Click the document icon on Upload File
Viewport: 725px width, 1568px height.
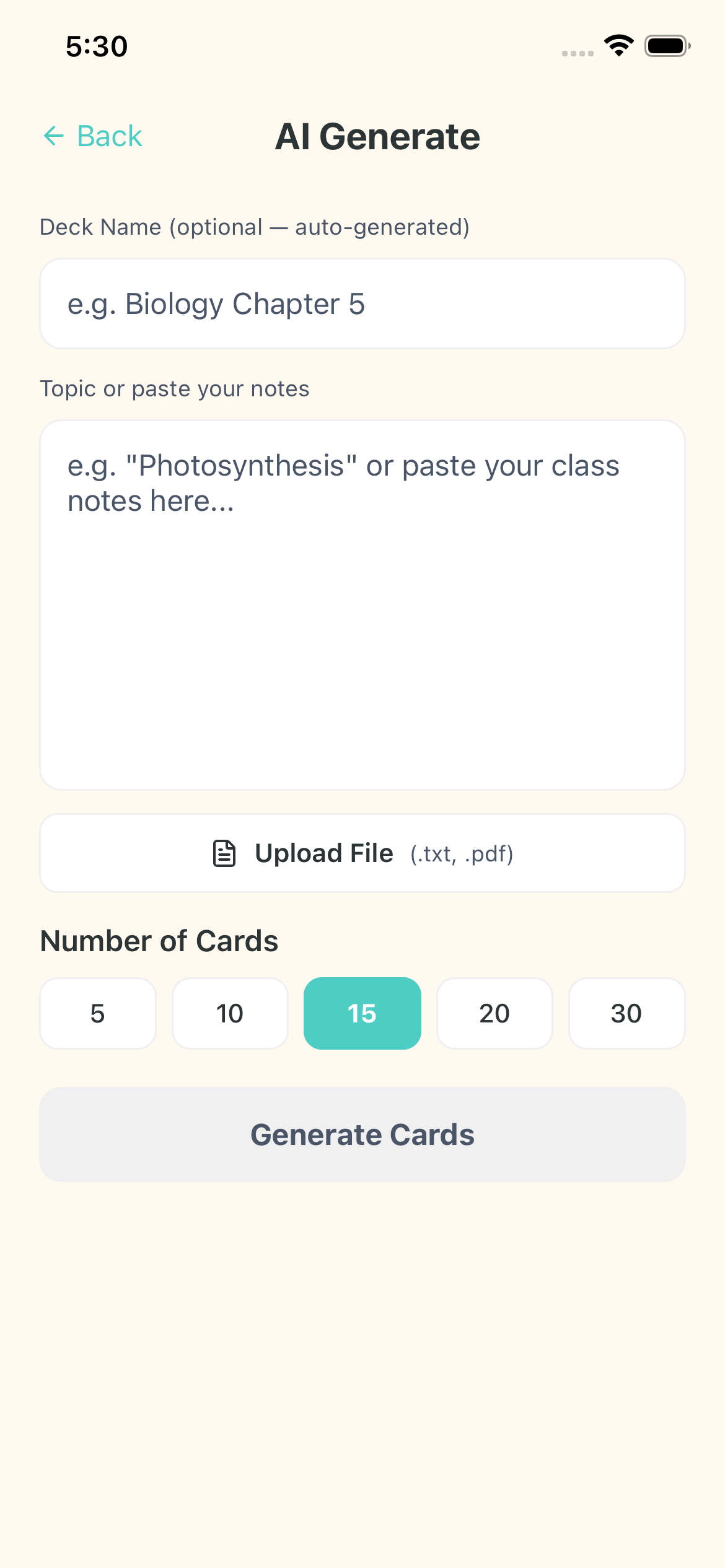223,853
